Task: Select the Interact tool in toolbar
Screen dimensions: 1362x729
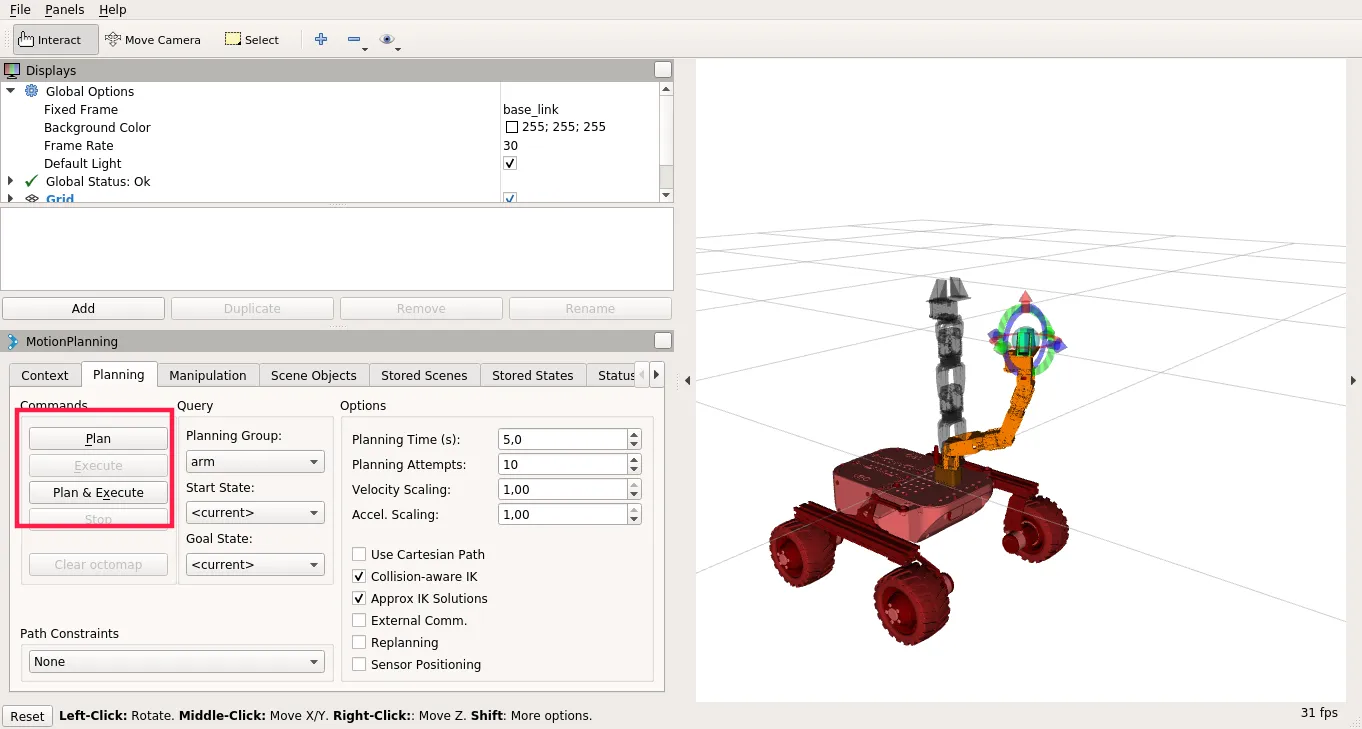Action: (56, 40)
